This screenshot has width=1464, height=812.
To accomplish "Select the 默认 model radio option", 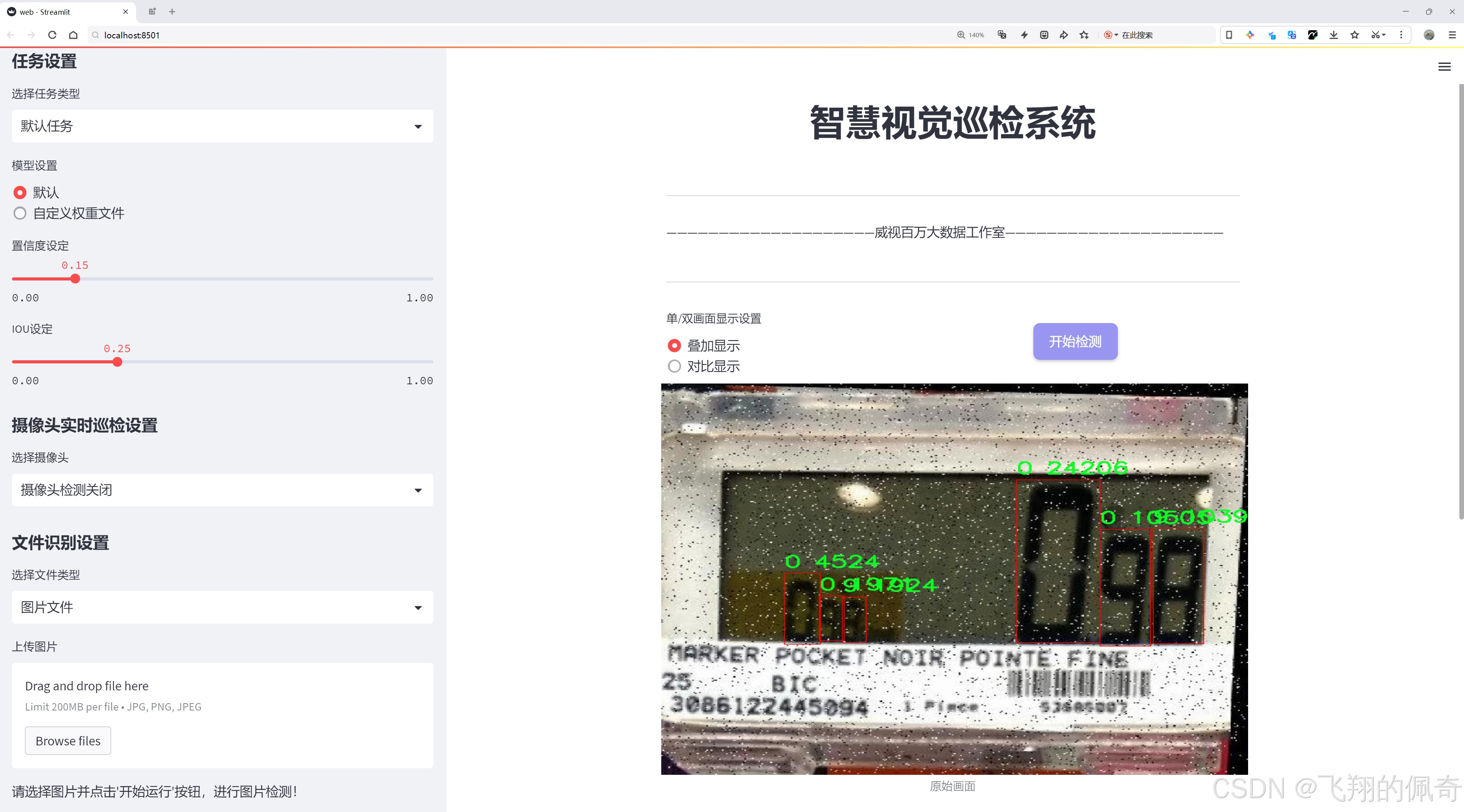I will [x=36, y=193].
